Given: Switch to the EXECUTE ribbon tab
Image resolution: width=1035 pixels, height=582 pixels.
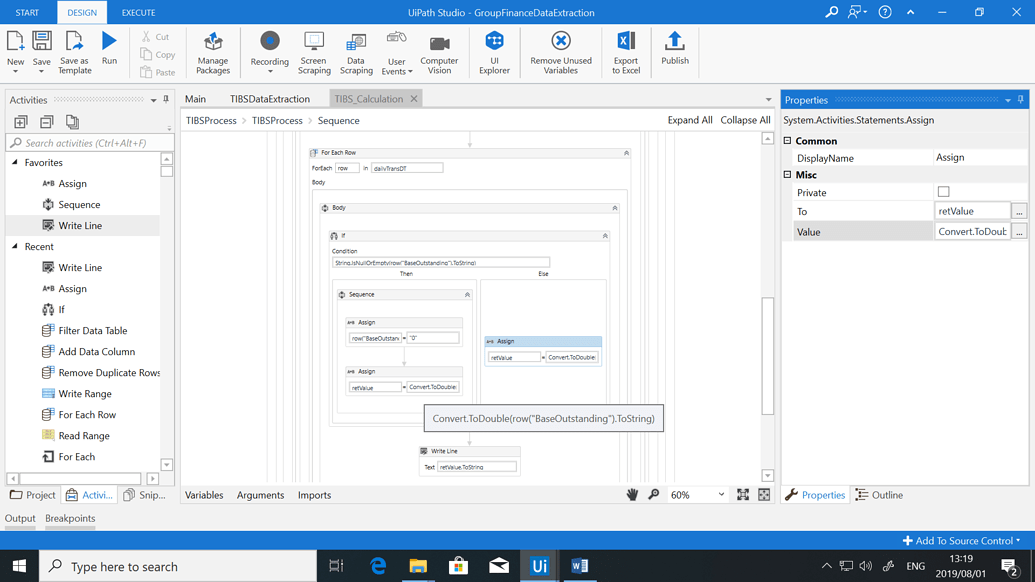Looking at the screenshot, I should [138, 13].
